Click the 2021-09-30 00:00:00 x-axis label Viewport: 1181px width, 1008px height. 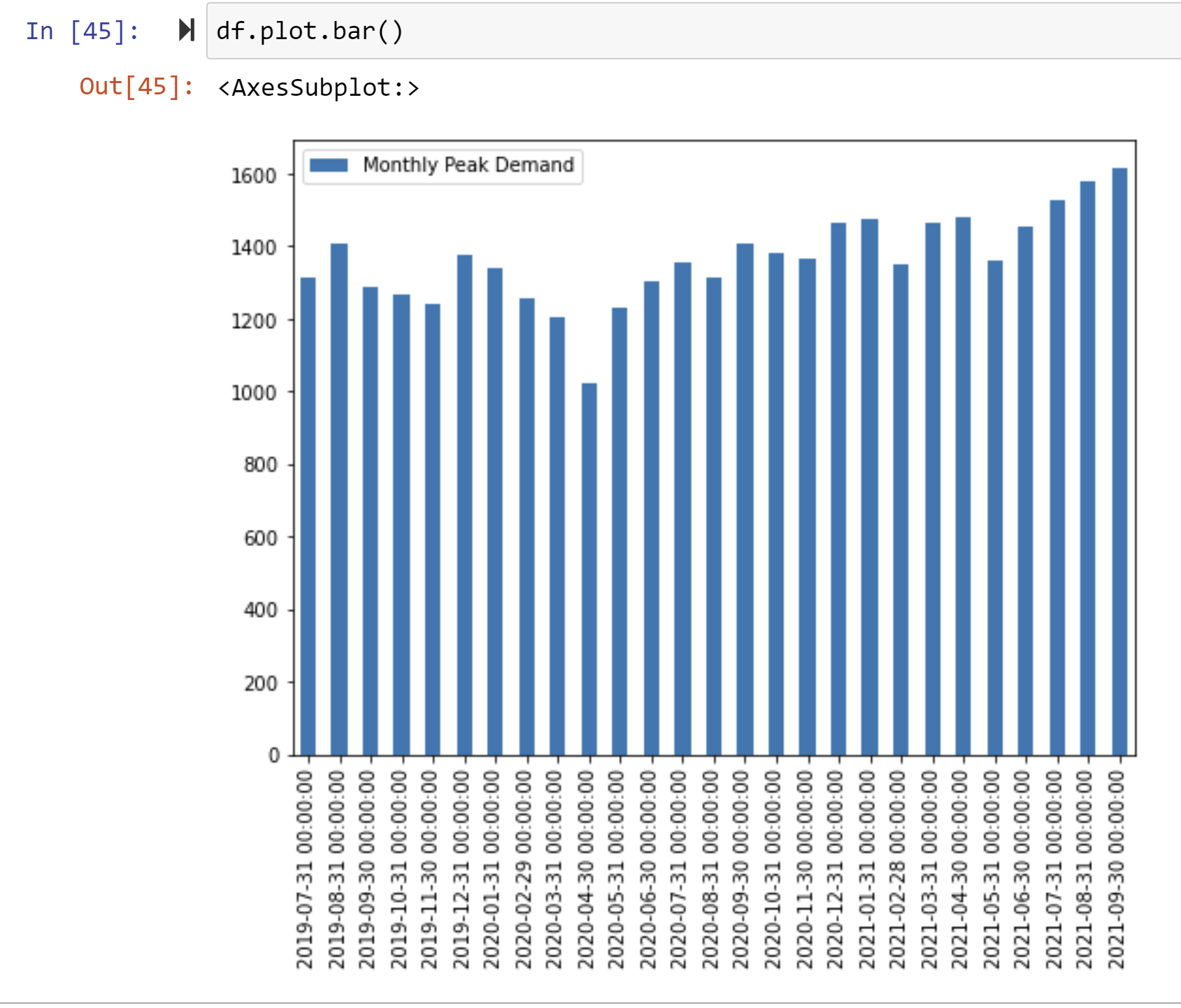[1117, 870]
